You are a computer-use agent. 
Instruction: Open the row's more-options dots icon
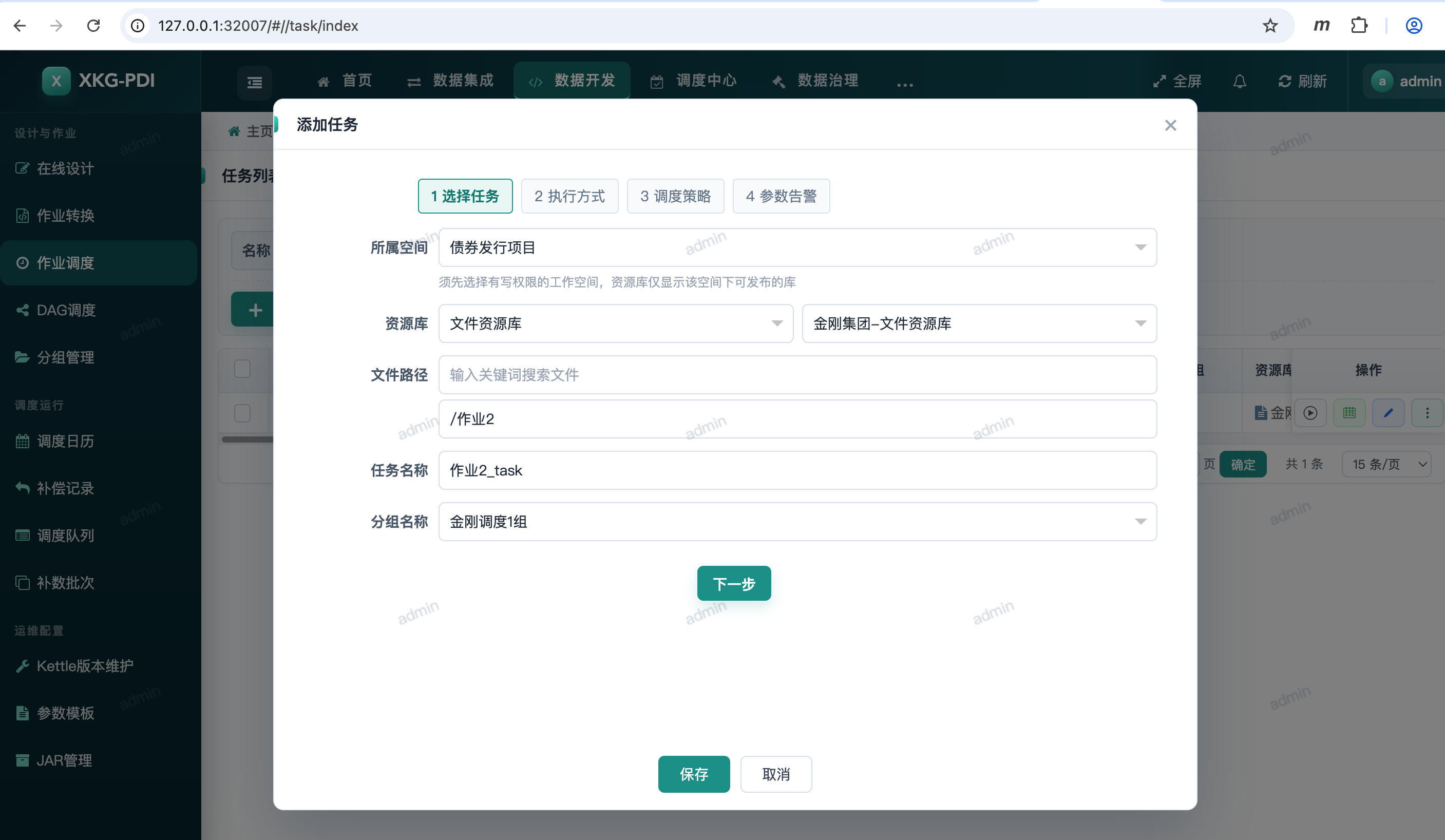(x=1427, y=413)
